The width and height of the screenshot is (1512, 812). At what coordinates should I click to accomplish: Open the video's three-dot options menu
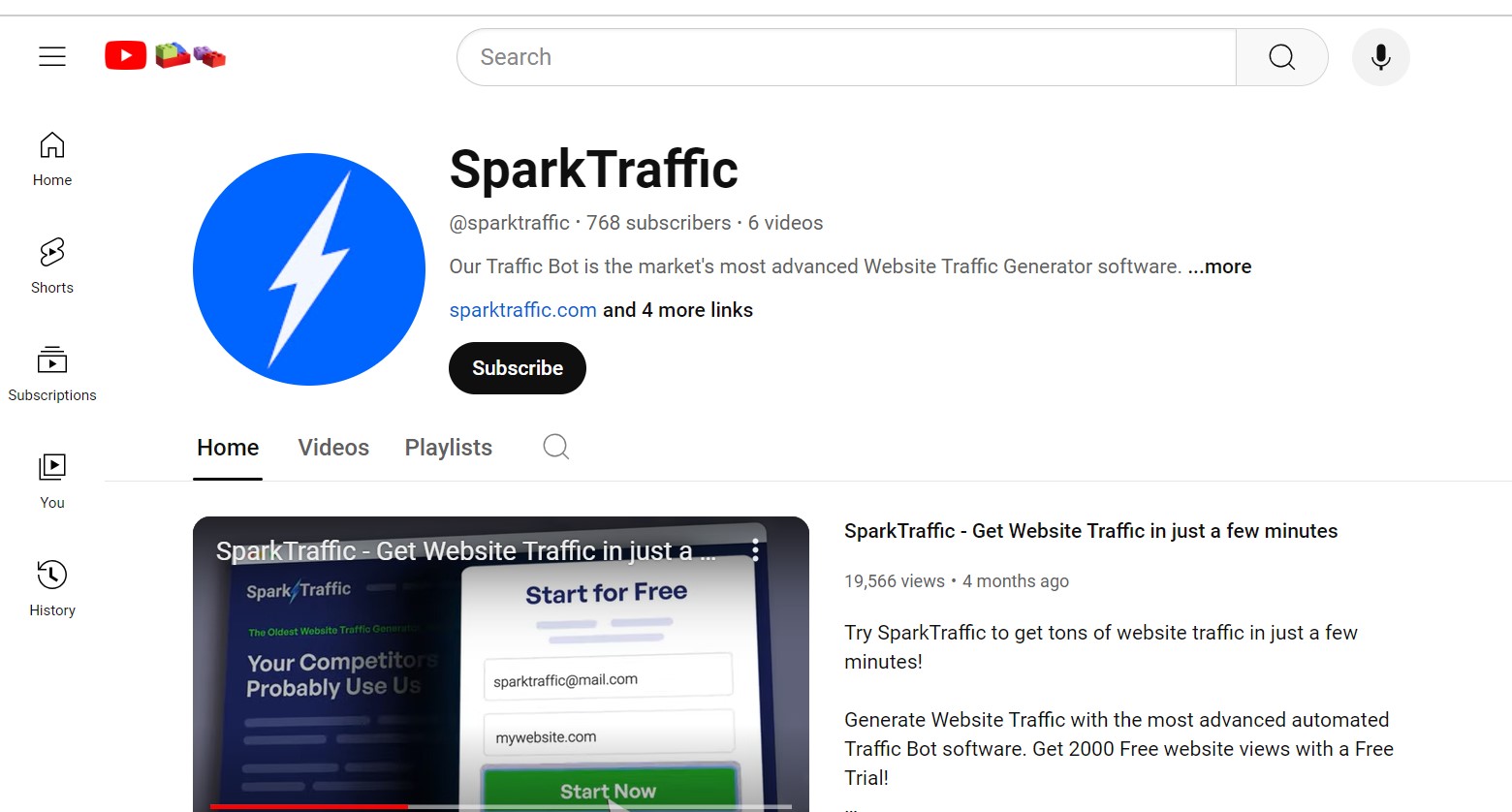[755, 551]
